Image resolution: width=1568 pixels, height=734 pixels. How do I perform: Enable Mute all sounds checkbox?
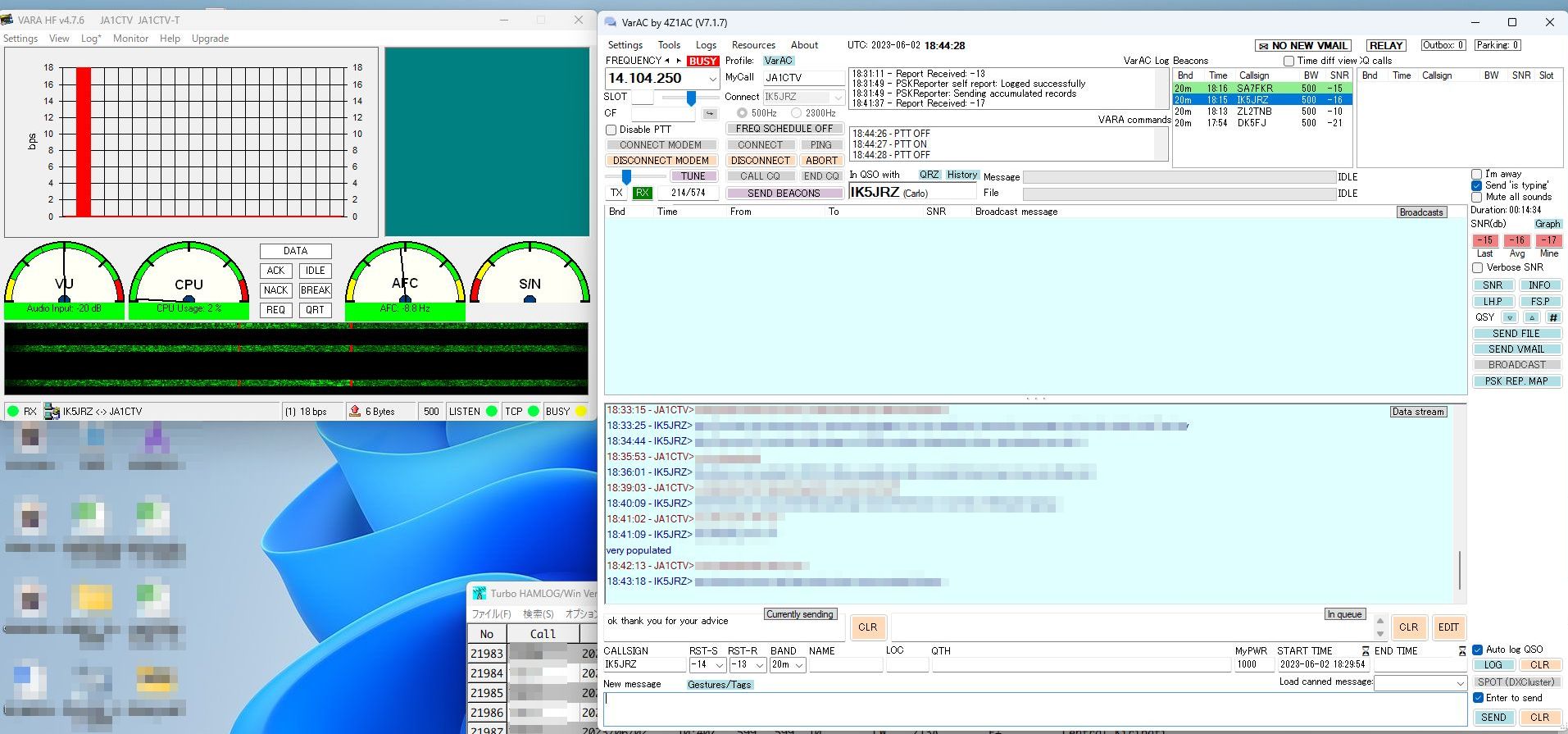click(x=1477, y=197)
